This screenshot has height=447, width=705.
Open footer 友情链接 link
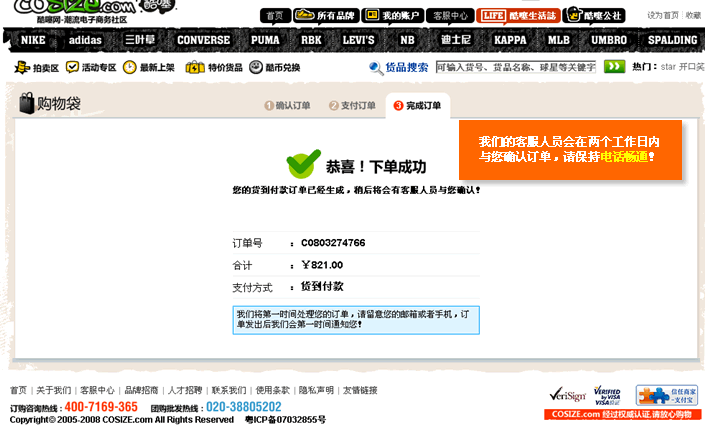click(360, 390)
